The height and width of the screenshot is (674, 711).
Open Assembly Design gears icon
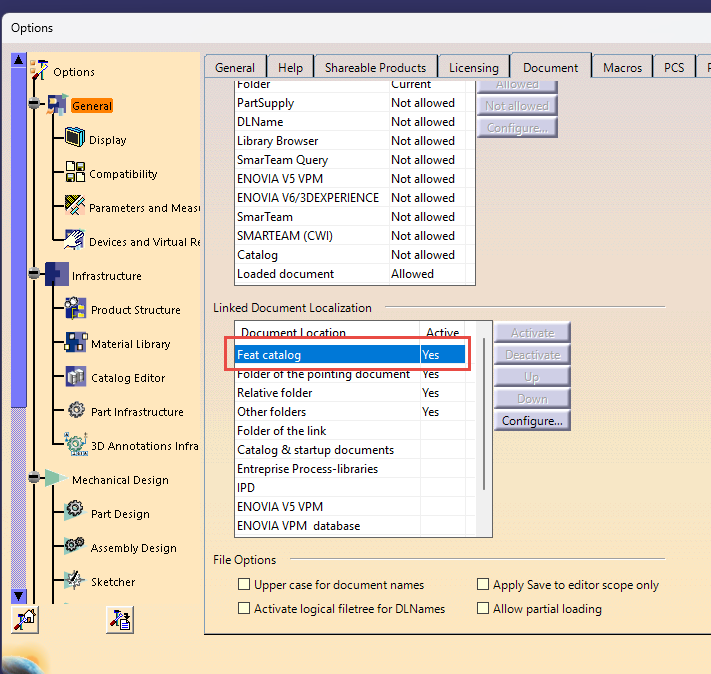[x=74, y=544]
